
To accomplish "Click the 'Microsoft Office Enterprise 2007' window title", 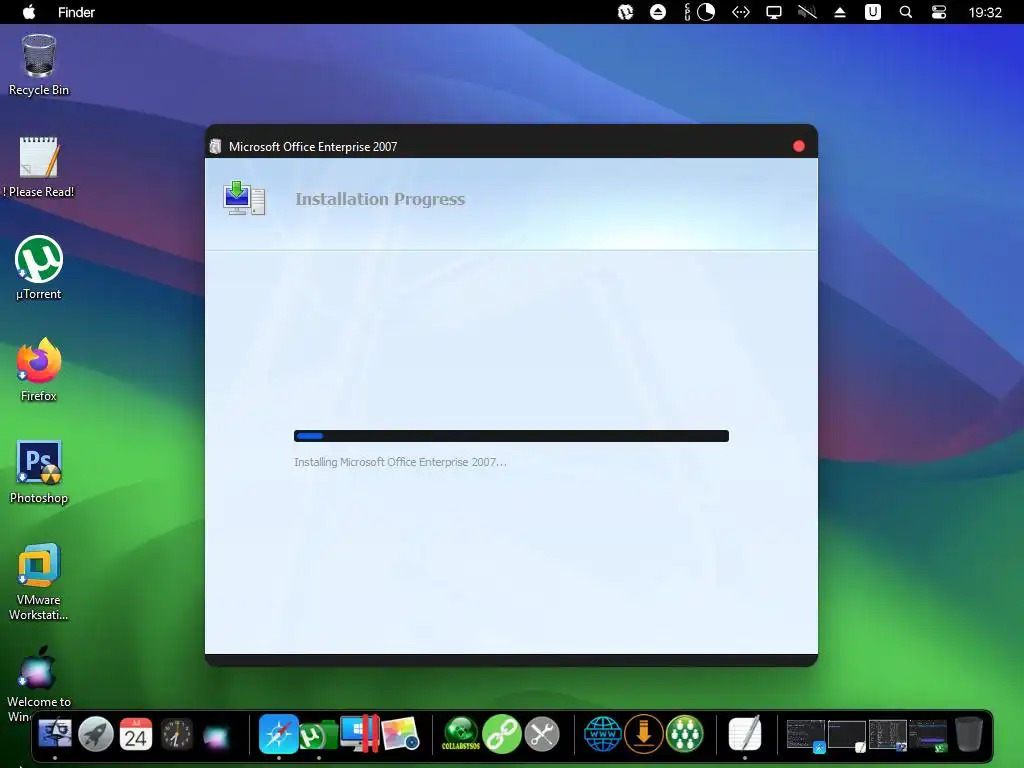I will pos(313,147).
